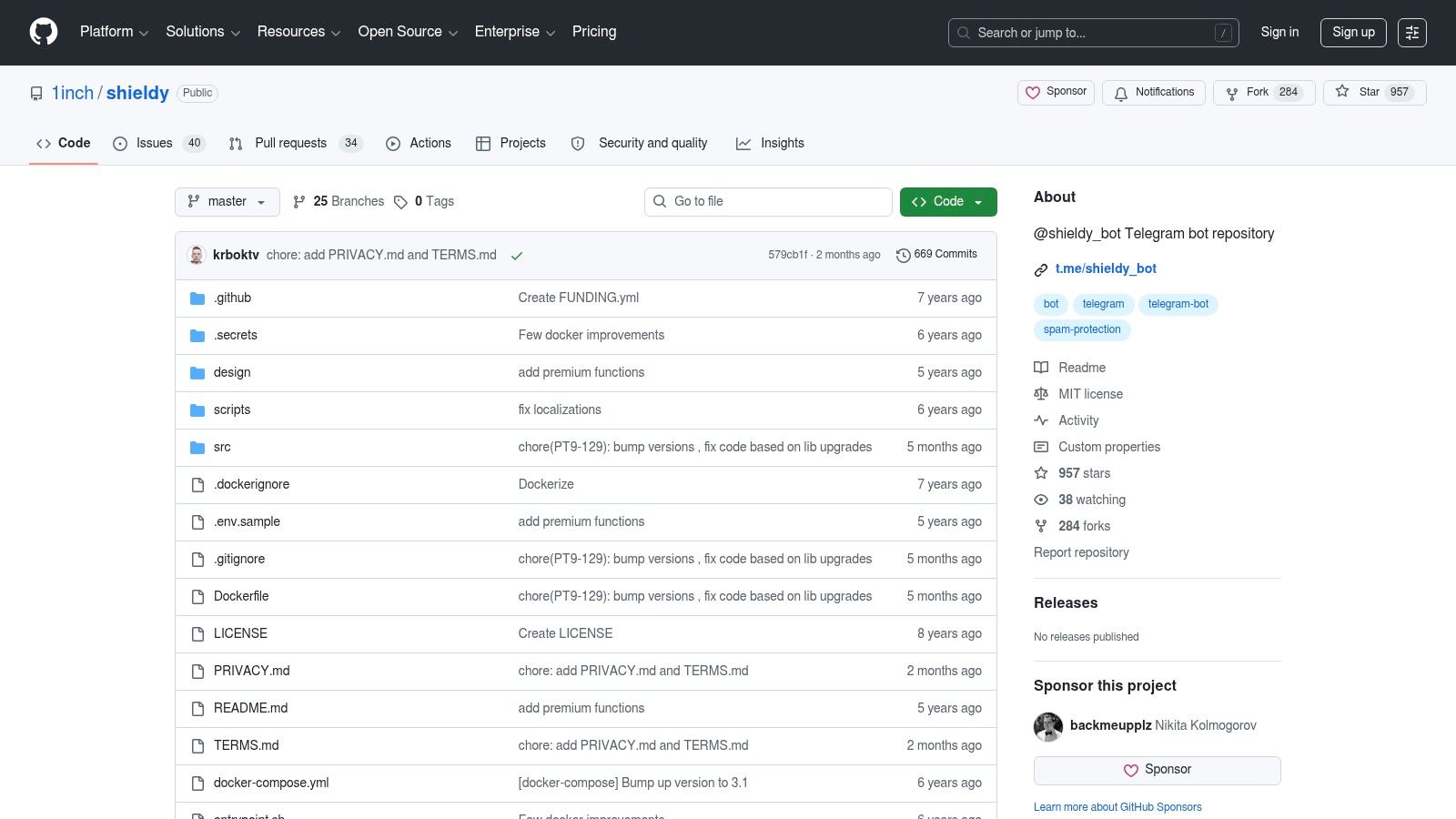Click backmeupplz avatar thumbnail
Viewport: 1456px width, 819px height.
pyautogui.click(x=1048, y=726)
